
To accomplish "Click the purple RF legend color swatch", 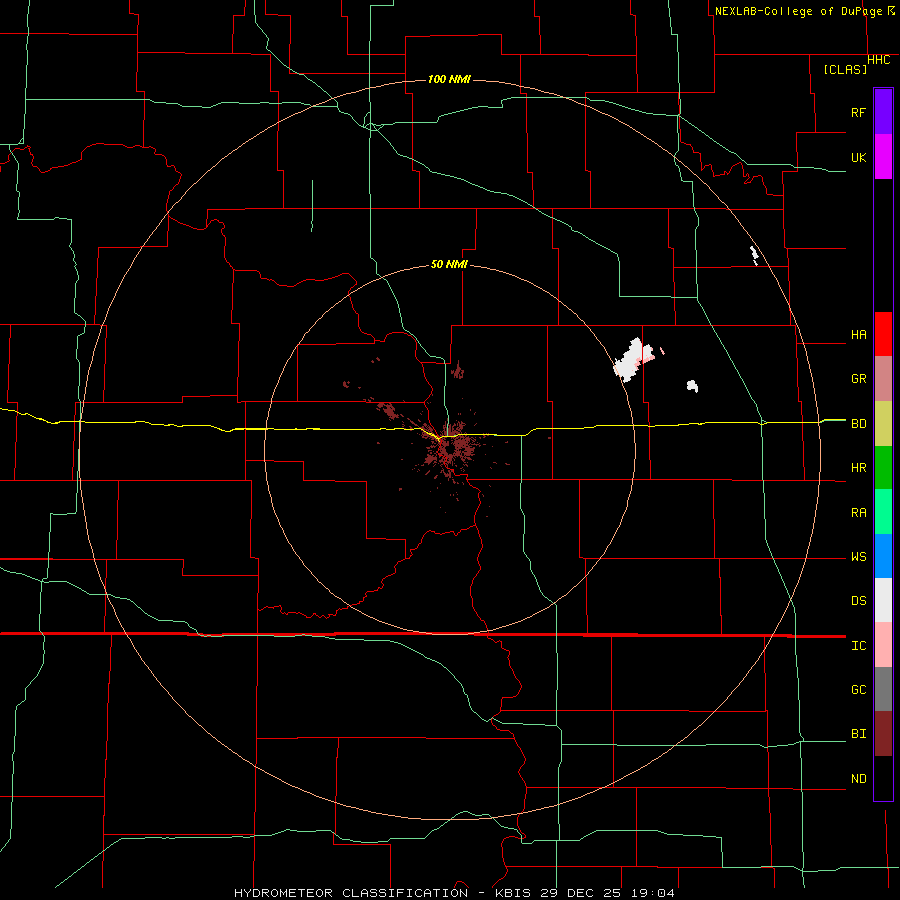I will 883,112.
